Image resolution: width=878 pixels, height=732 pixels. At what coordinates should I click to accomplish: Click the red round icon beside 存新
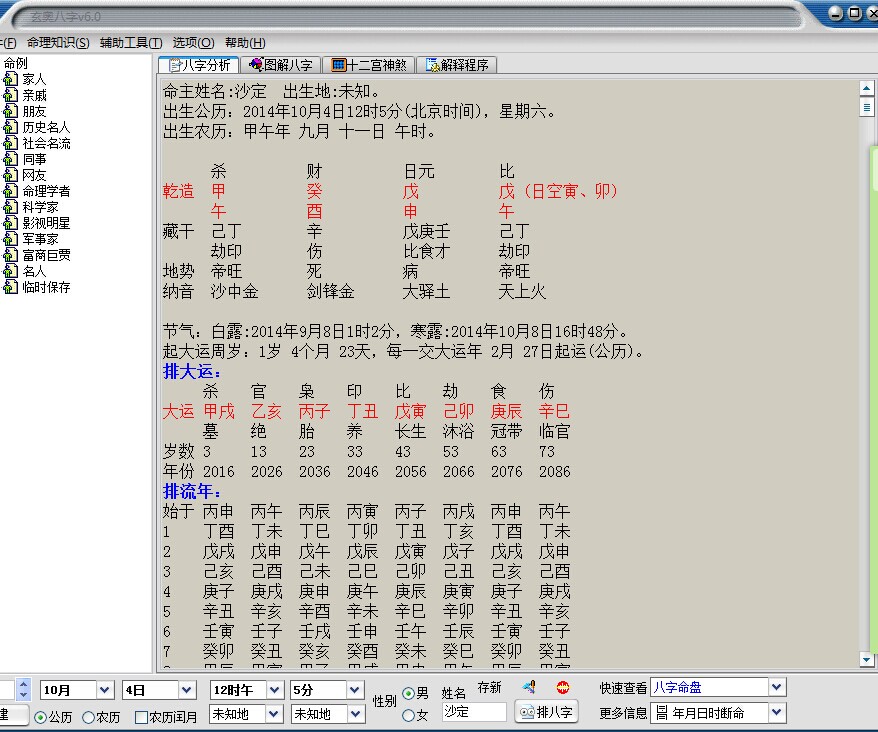(x=562, y=688)
